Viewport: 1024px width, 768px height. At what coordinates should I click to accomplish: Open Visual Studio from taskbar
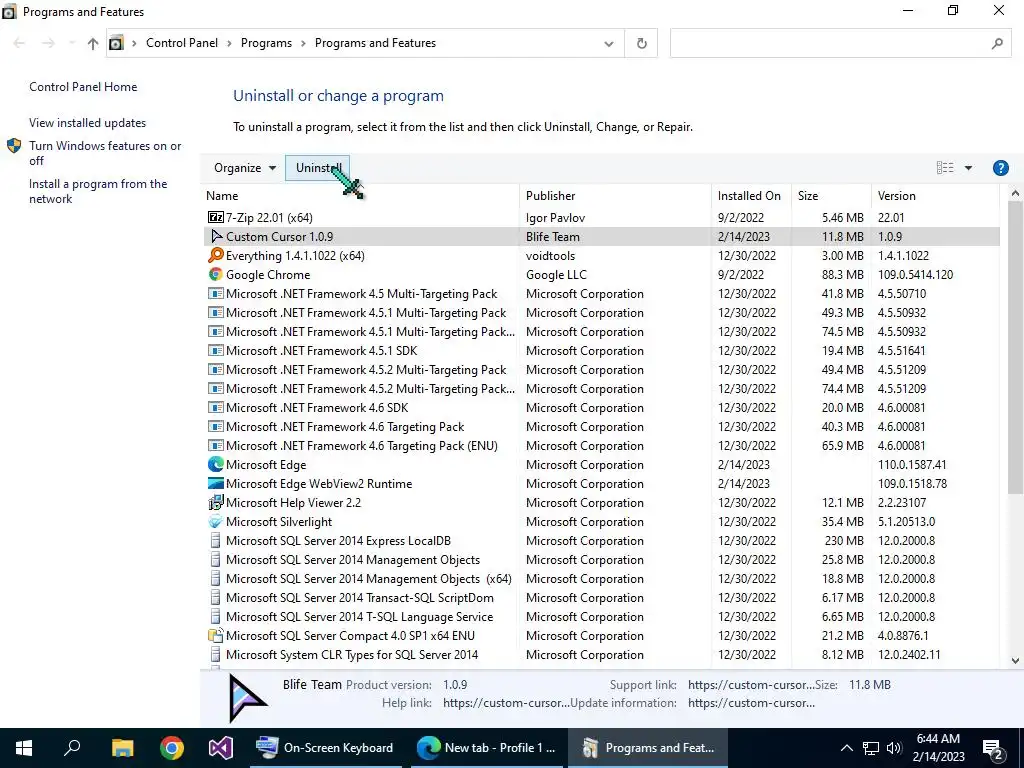pos(221,748)
